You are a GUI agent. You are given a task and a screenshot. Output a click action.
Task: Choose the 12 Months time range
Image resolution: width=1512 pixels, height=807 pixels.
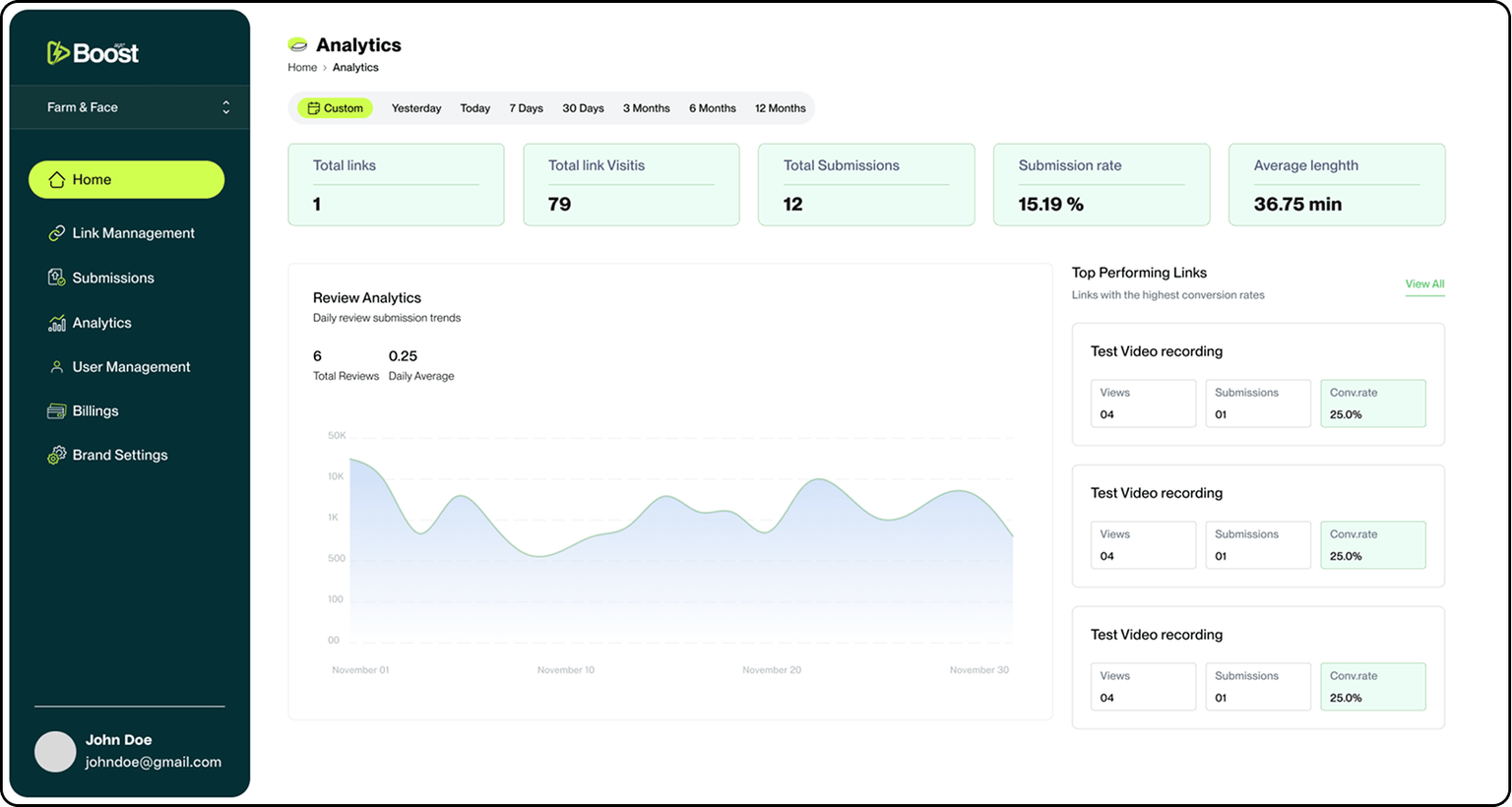click(780, 108)
